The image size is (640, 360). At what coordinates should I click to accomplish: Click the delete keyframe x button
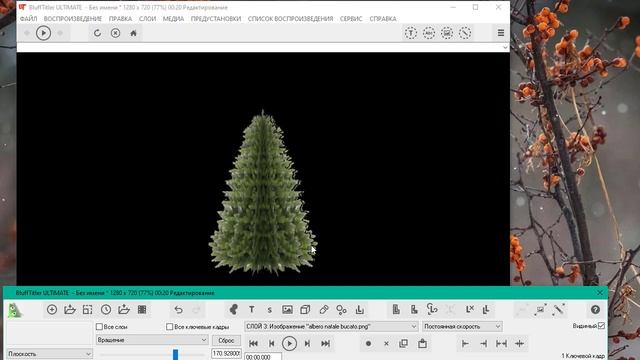tap(386, 344)
